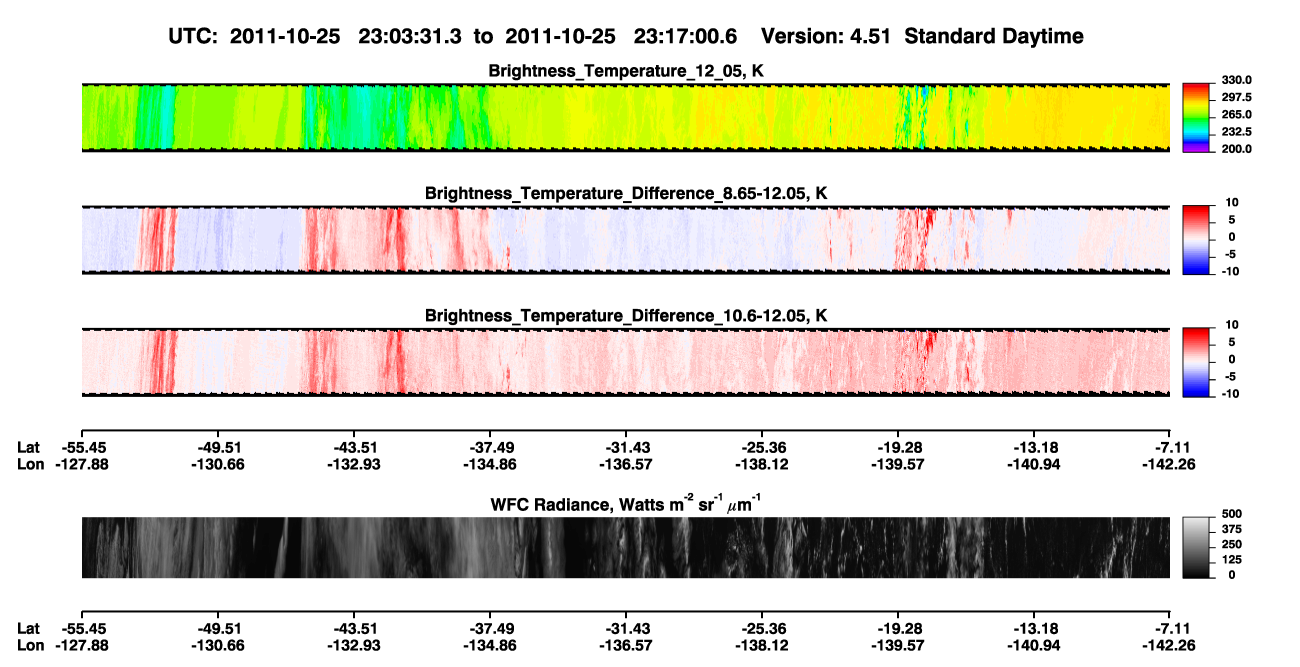The image size is (1300, 667).
Task: Click latitude '-55.45' on the upper axis
Action: [x=84, y=447]
